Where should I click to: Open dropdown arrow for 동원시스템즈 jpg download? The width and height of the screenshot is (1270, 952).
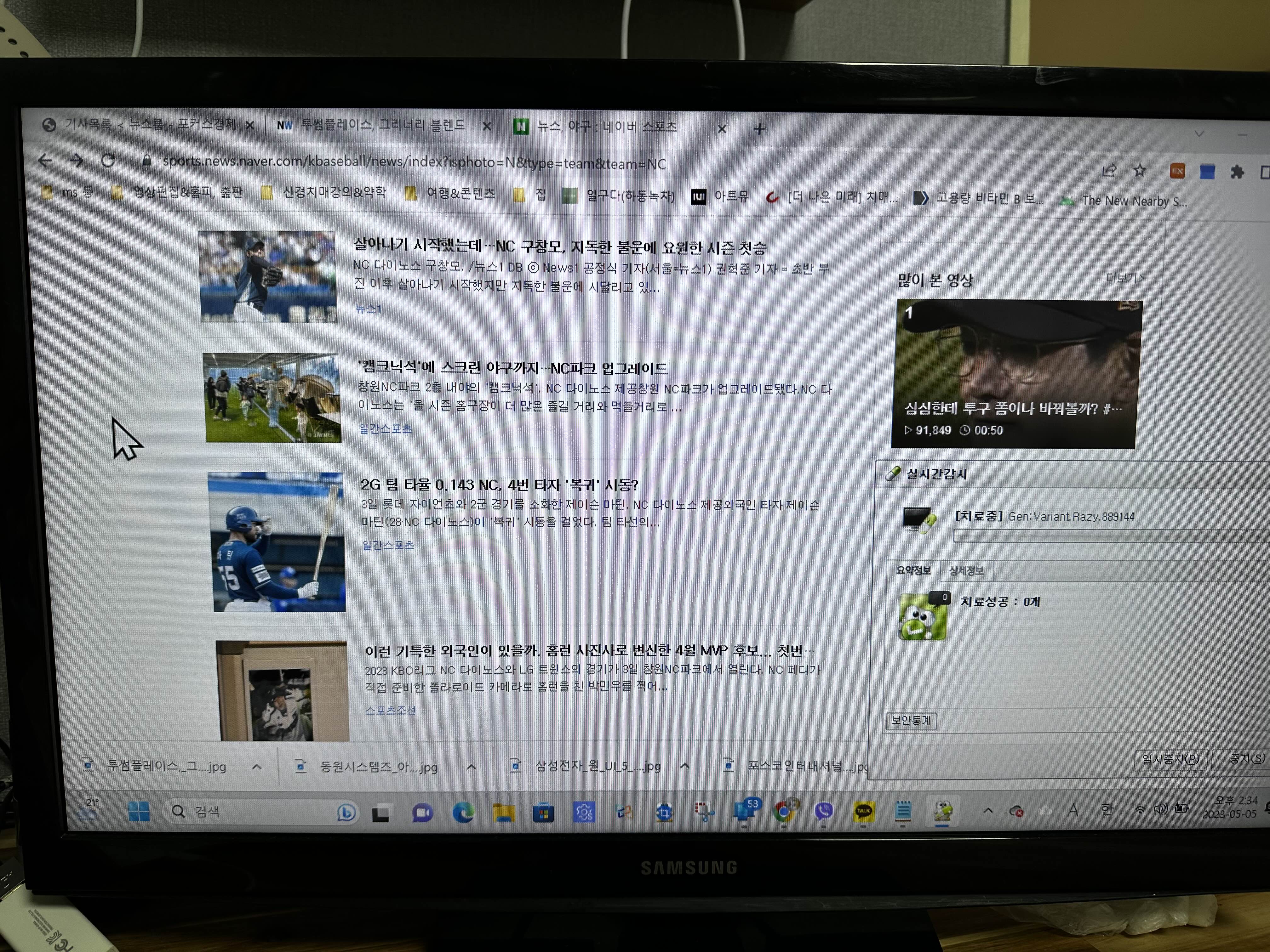pos(471,767)
